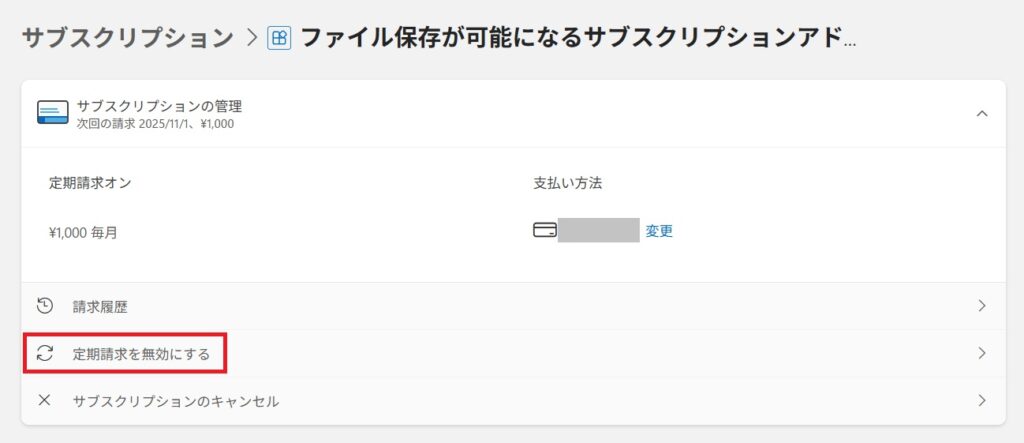1024x443 pixels.
Task: Disable recurring billing via 定期請求を無効にする
Action: tap(141, 354)
